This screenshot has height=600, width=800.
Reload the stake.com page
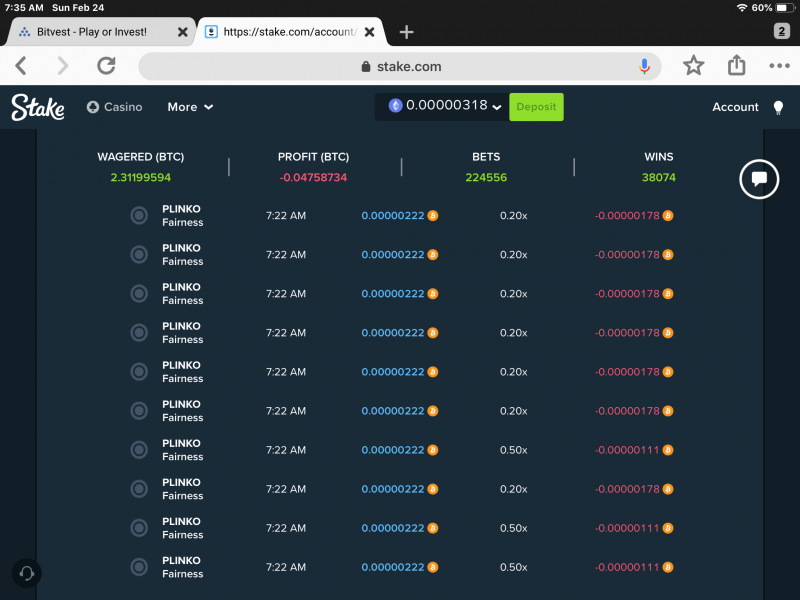click(106, 66)
